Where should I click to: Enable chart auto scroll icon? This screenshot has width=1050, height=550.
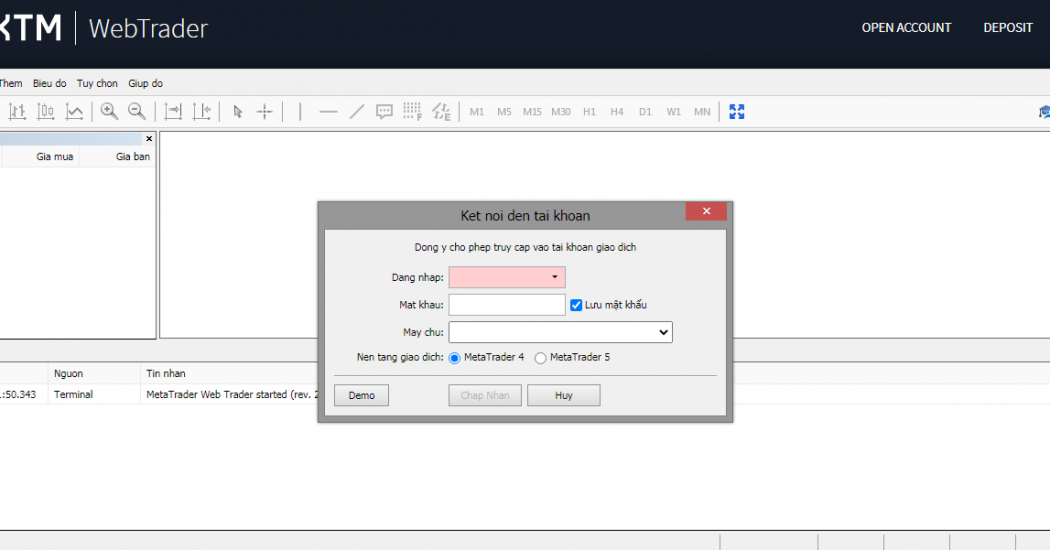(173, 112)
